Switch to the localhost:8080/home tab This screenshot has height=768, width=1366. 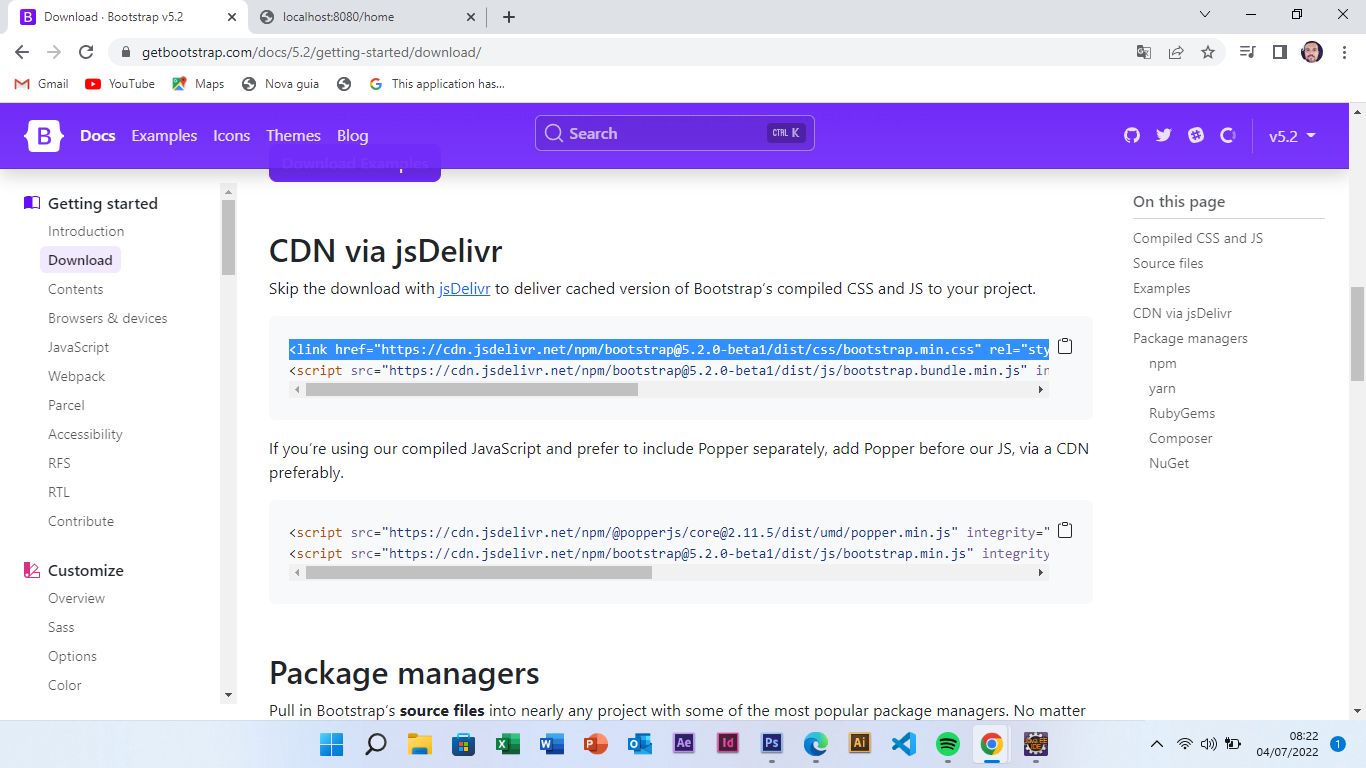(365, 17)
